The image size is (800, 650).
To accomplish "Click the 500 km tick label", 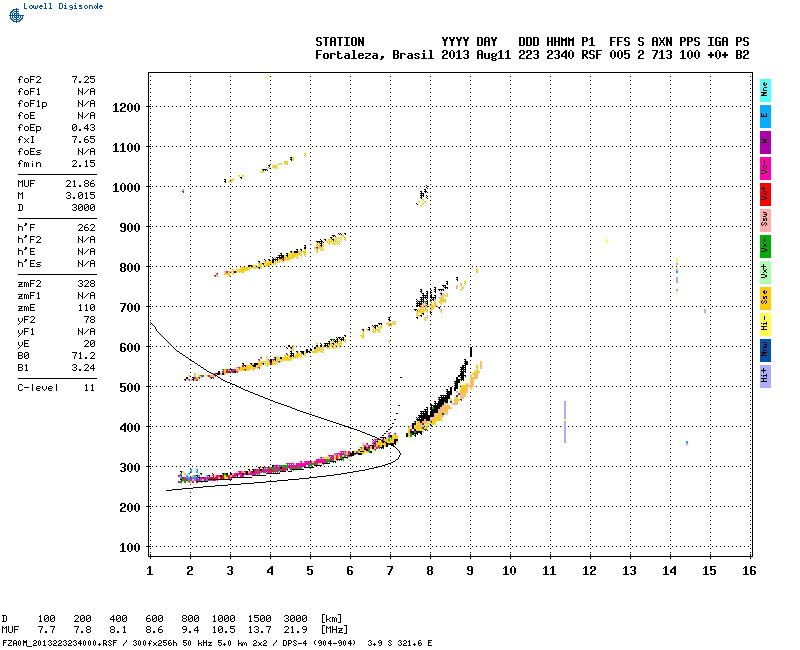I will pyautogui.click(x=130, y=388).
